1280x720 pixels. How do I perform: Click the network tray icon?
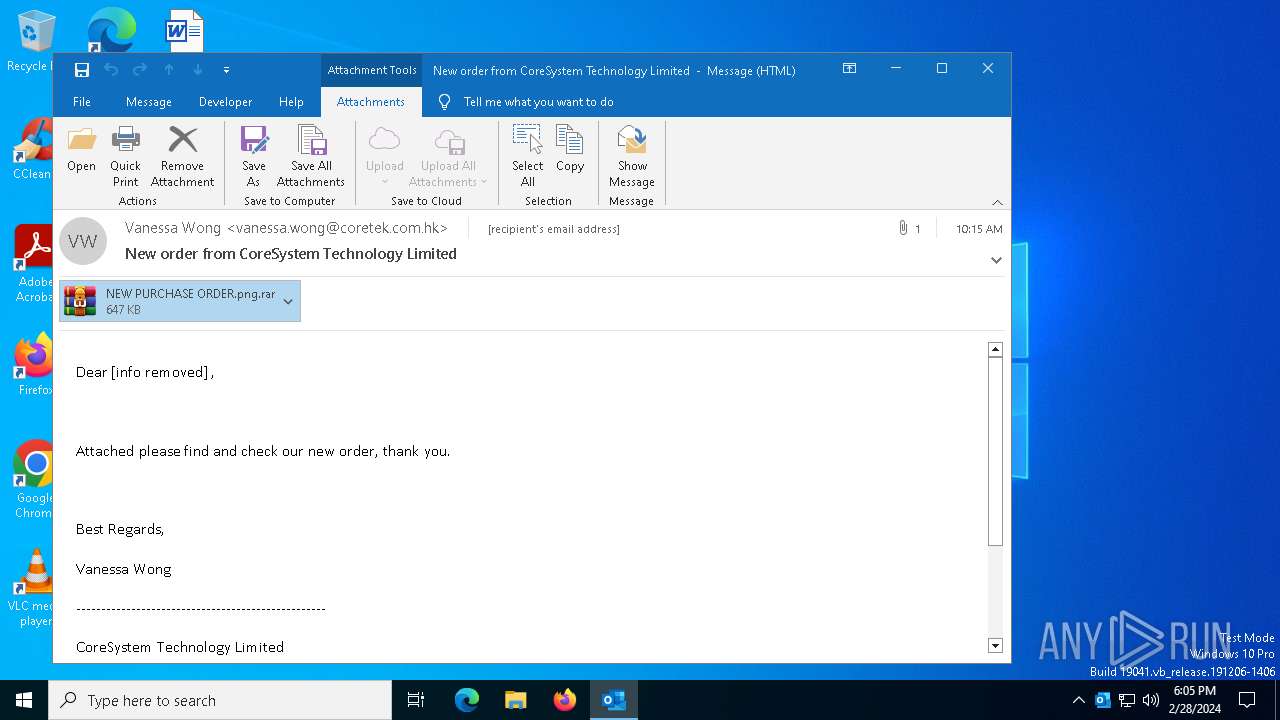click(1127, 700)
